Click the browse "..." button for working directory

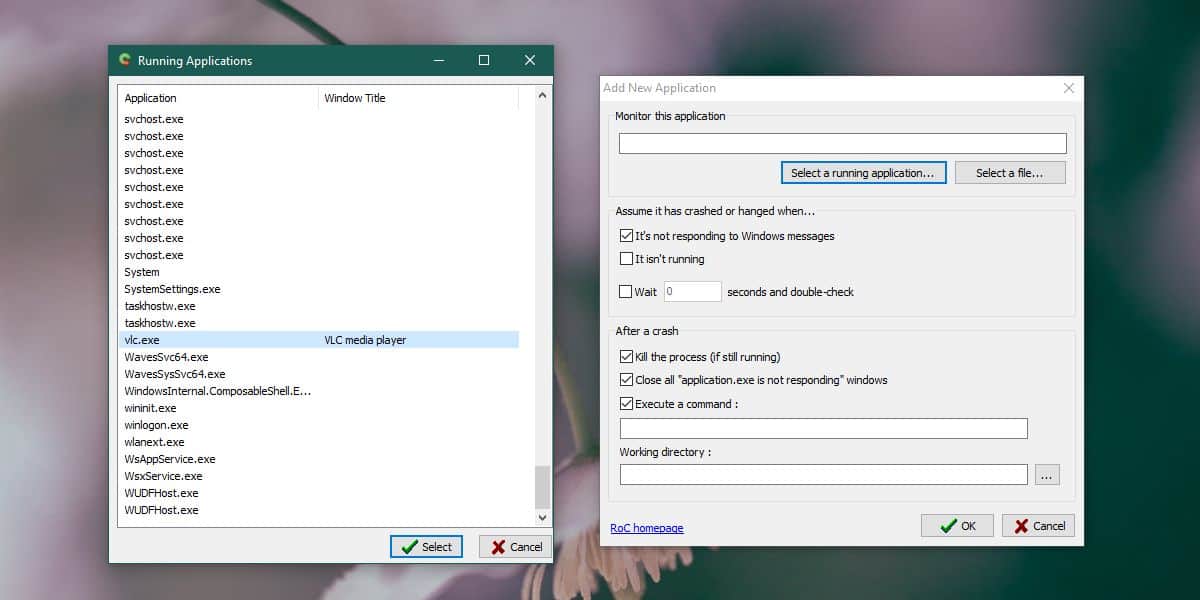pos(1047,475)
